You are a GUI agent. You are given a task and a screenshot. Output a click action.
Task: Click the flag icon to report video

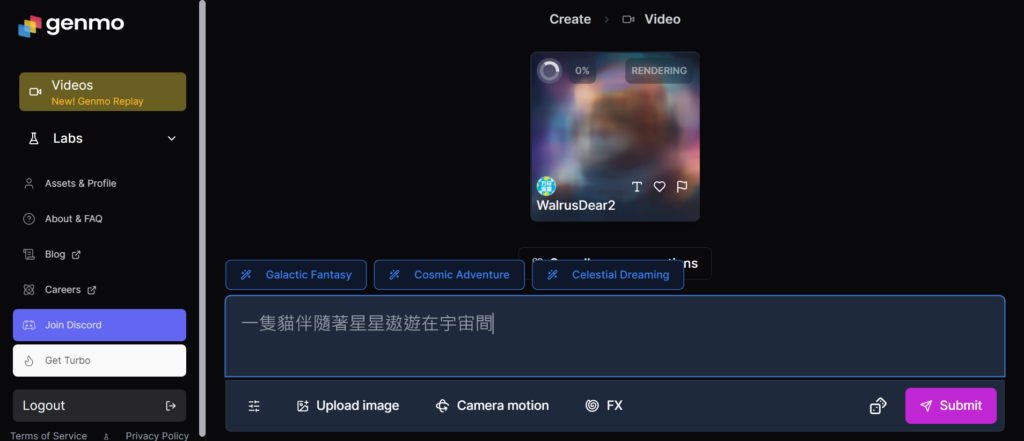[682, 187]
